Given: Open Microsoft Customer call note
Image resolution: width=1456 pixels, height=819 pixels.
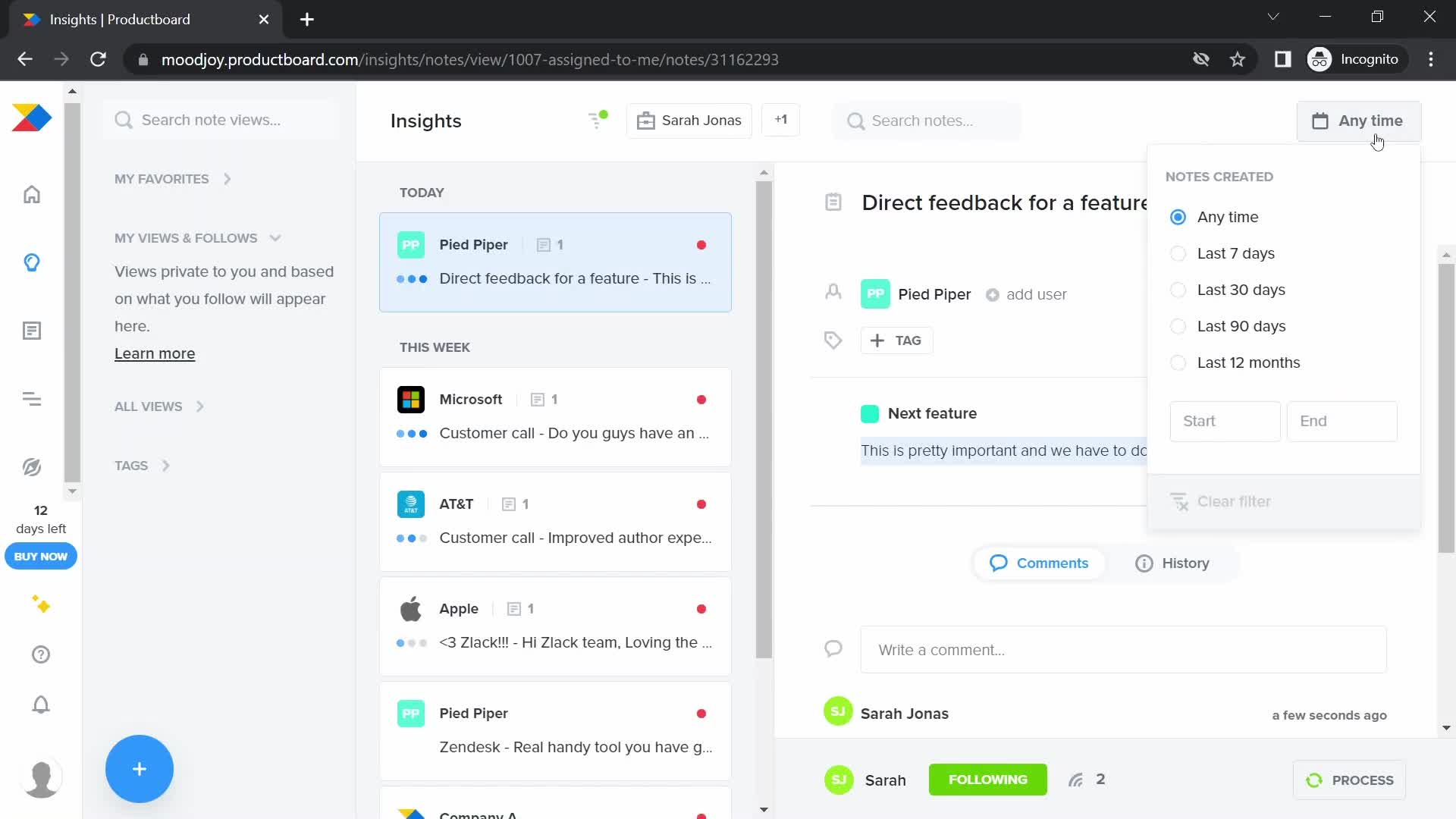Looking at the screenshot, I should (555, 417).
